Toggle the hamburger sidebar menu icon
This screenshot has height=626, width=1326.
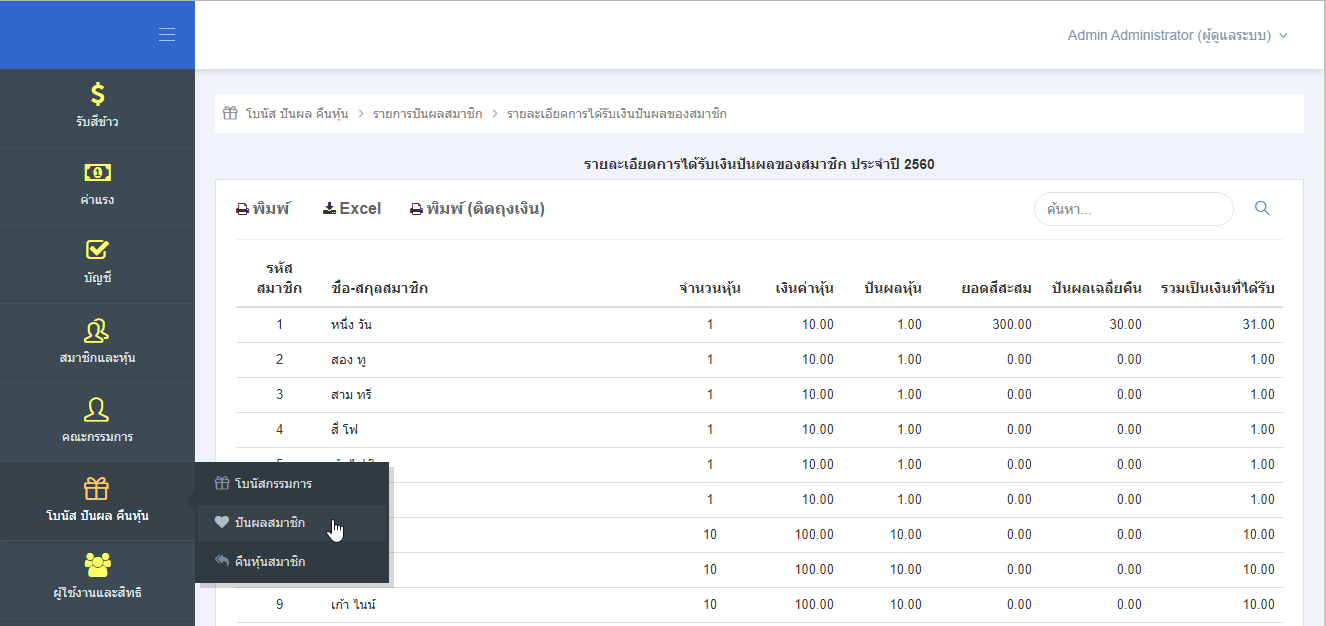pos(167,35)
